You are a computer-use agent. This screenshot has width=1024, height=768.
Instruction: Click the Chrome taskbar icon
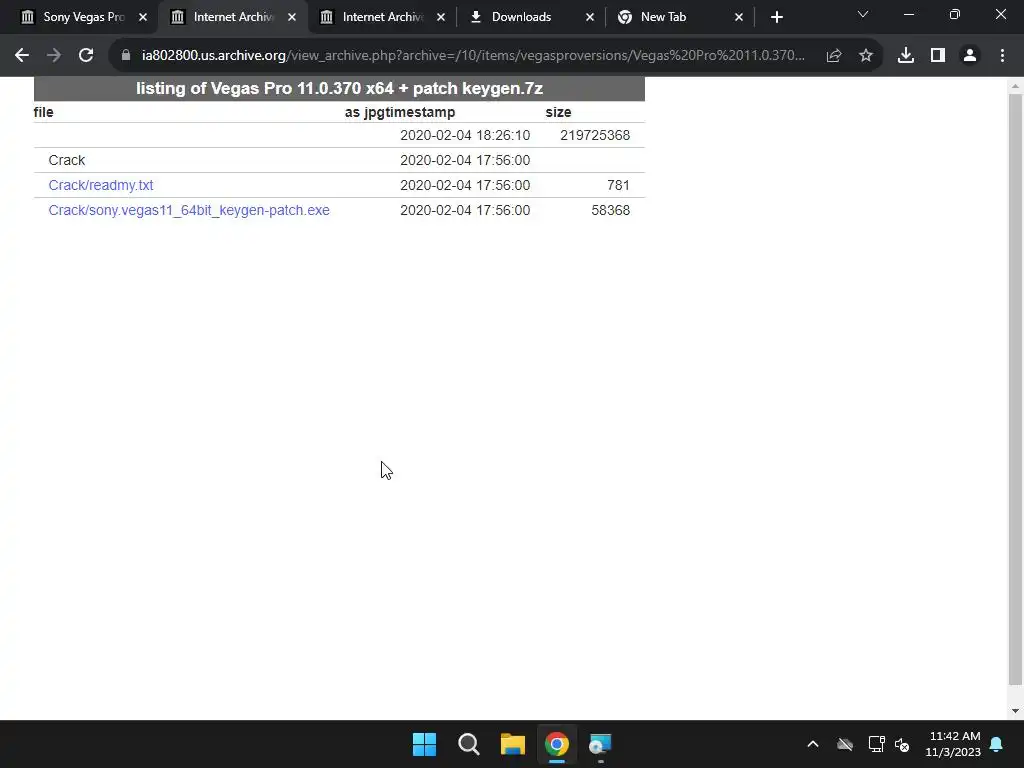tap(556, 744)
